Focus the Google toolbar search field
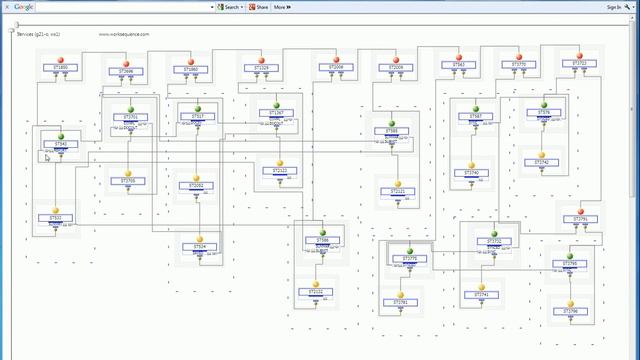This screenshot has height=360, width=640. pos(122,7)
